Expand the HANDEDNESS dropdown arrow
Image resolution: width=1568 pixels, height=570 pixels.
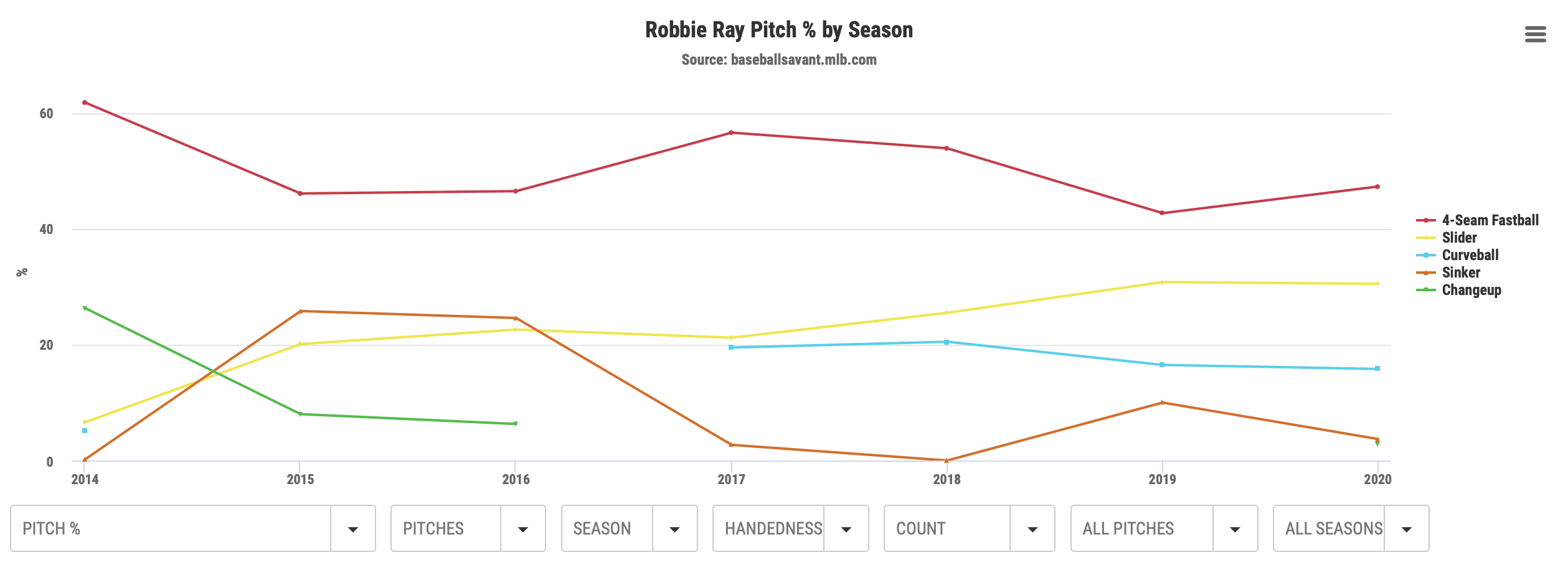coord(846,529)
